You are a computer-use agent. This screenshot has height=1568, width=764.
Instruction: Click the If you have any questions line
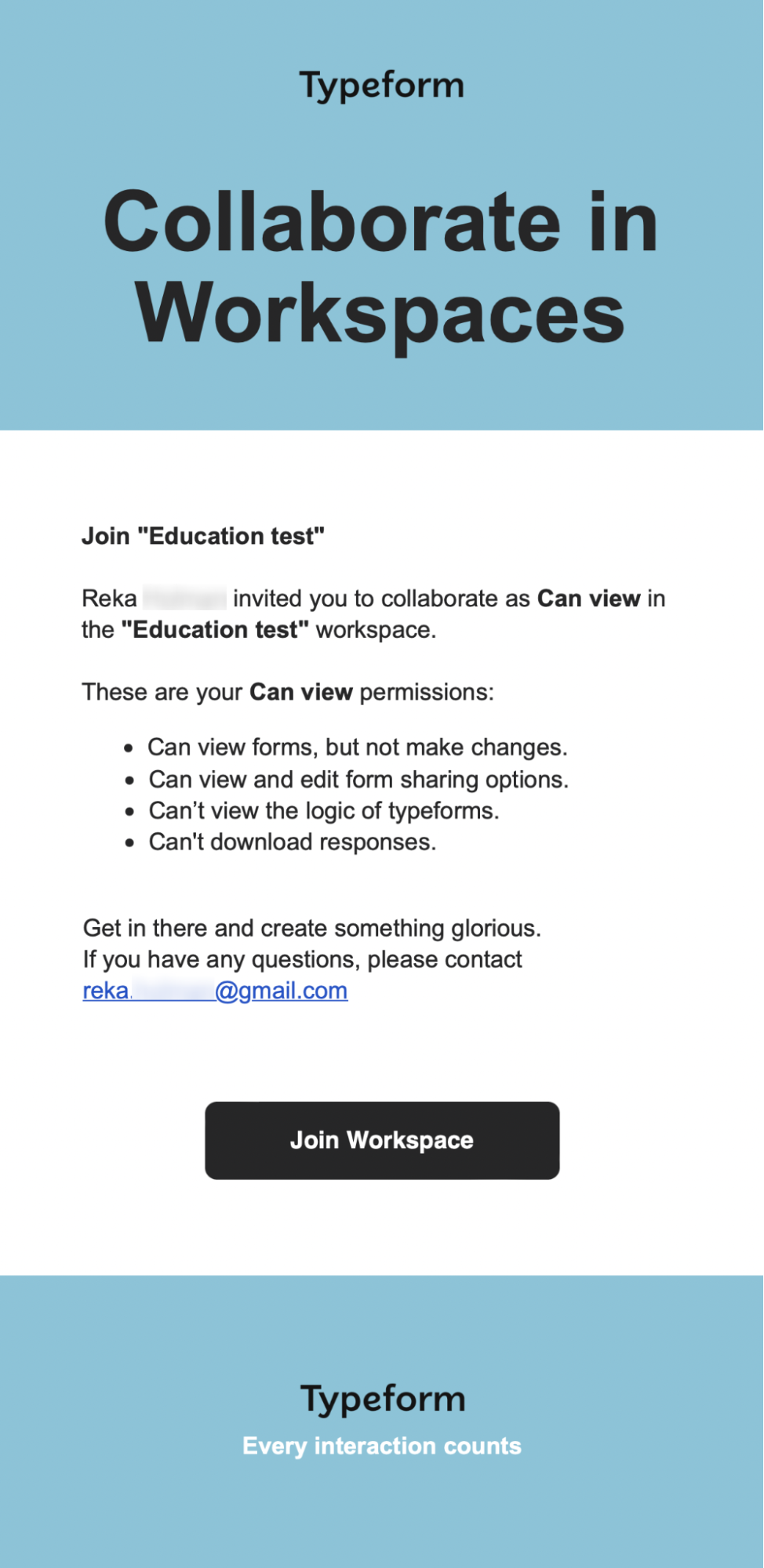tap(302, 959)
